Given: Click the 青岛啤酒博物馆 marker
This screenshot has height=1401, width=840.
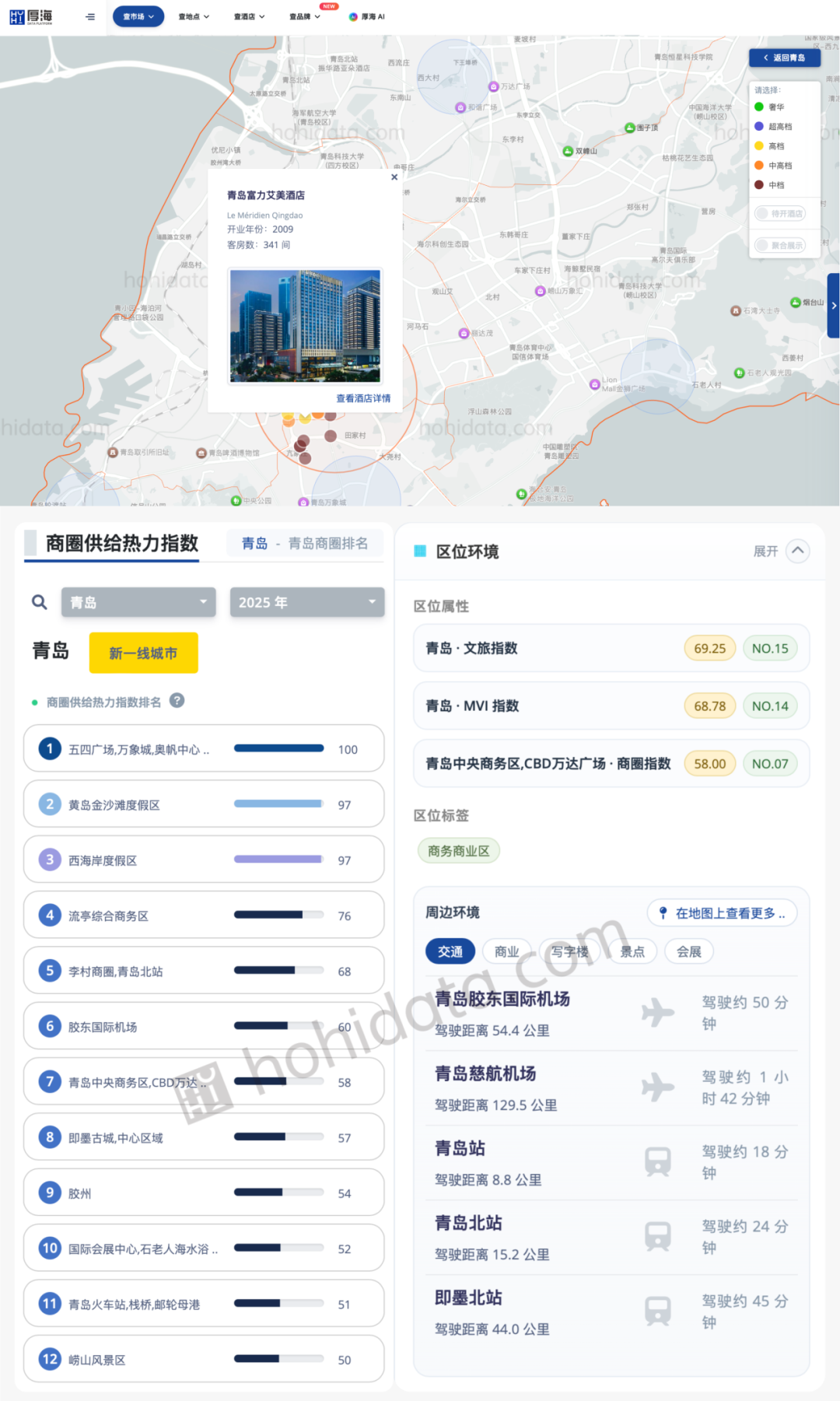Looking at the screenshot, I should [x=201, y=453].
